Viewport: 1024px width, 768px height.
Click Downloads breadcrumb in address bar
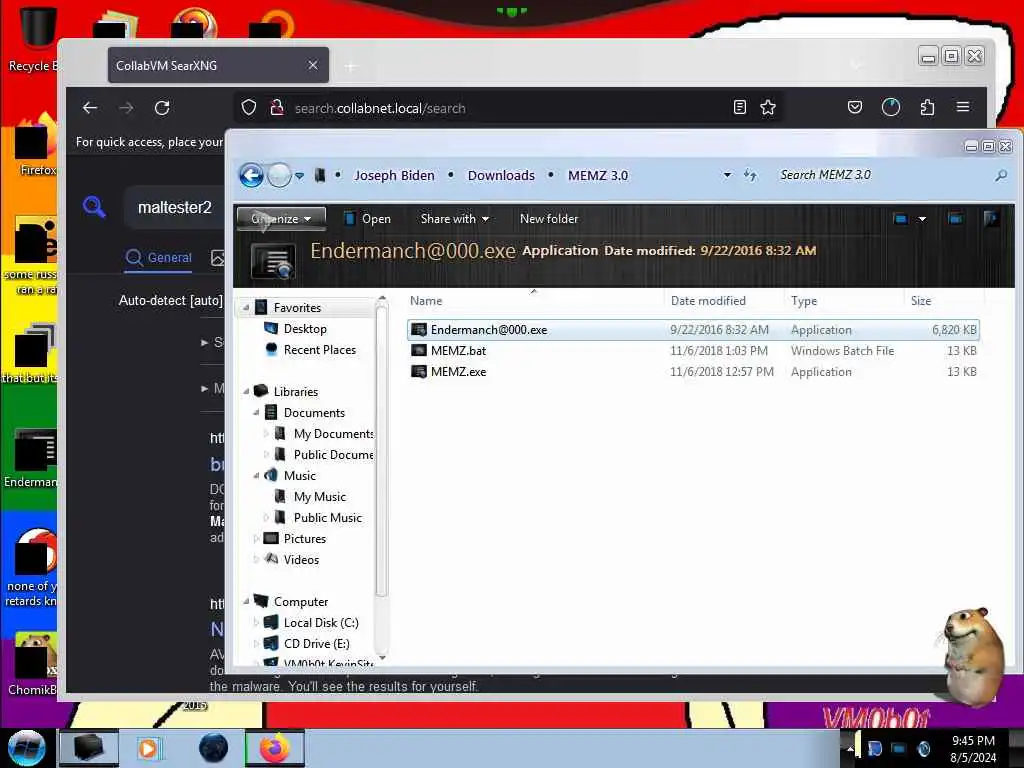501,175
